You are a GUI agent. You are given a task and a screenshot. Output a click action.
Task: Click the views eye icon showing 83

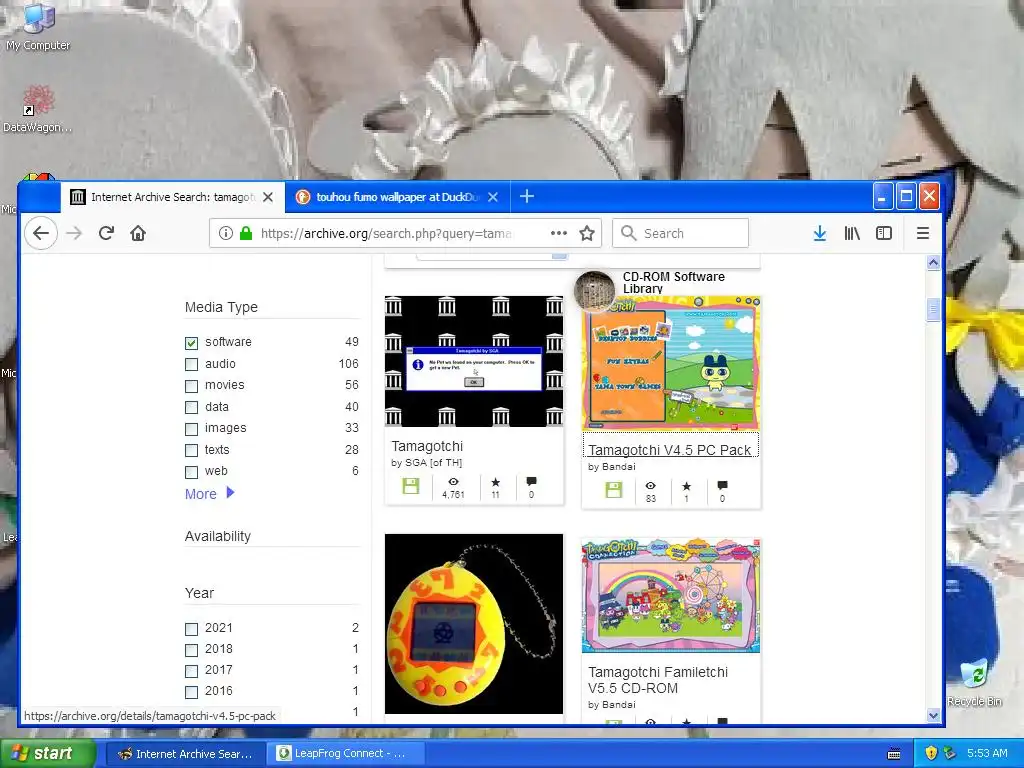[x=650, y=486]
